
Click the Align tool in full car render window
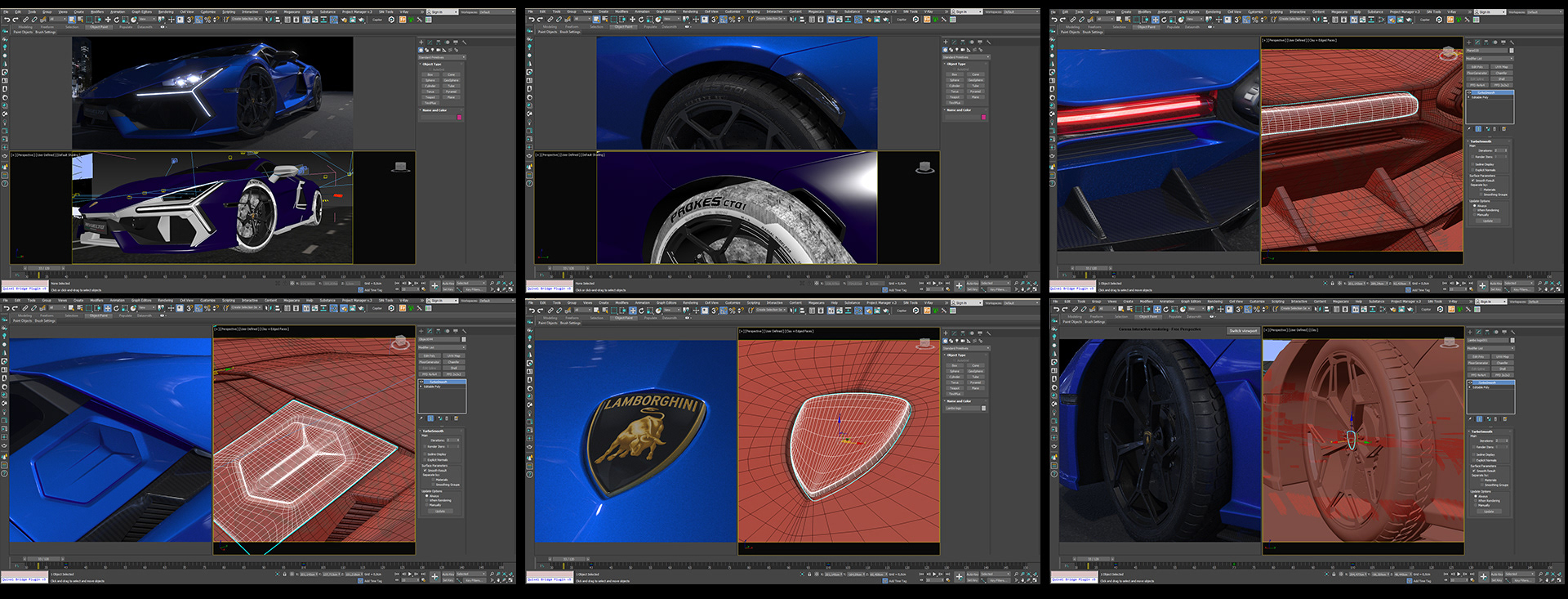pyautogui.click(x=278, y=20)
